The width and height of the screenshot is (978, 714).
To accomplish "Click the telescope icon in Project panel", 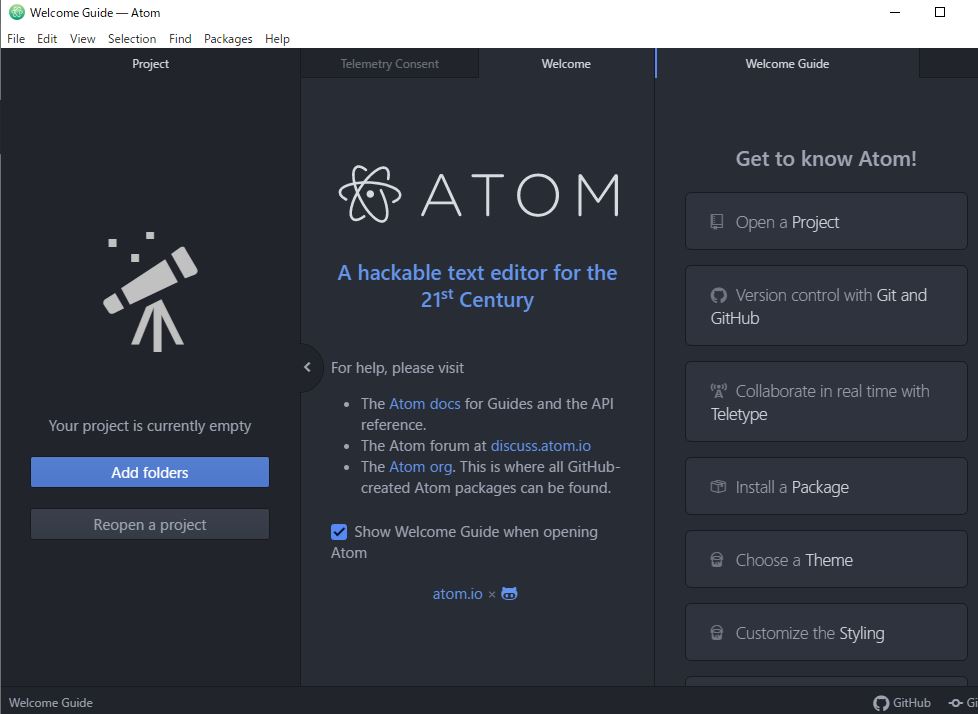I will [150, 292].
